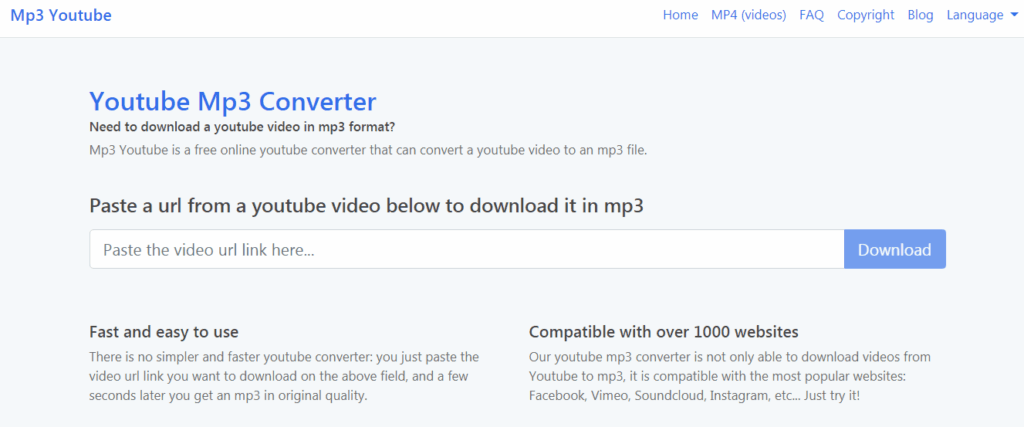Open the Blog link
Screen dimensions: 1024x427
pyautogui.click(x=920, y=15)
